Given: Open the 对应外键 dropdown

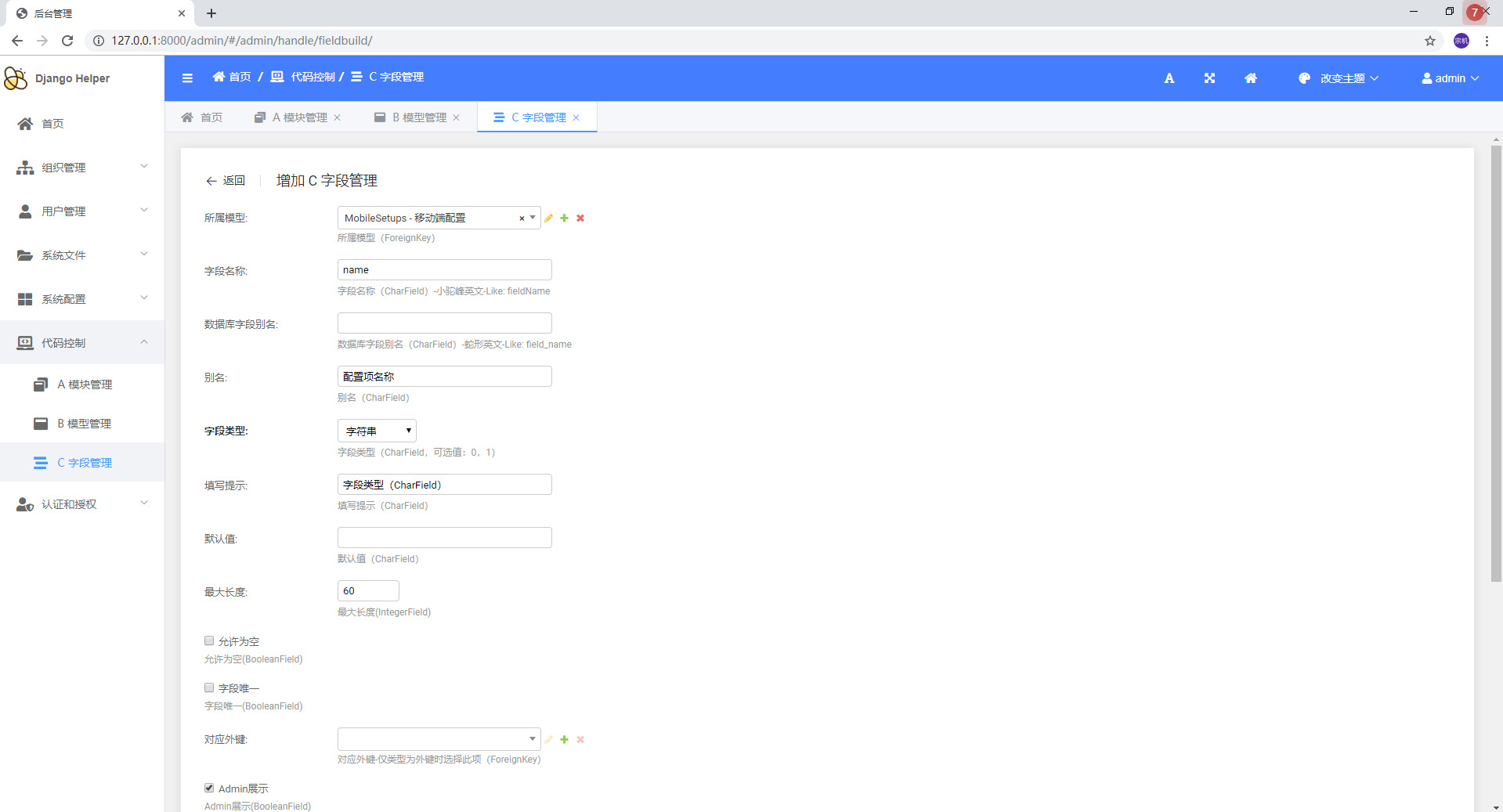Looking at the screenshot, I should [439, 739].
